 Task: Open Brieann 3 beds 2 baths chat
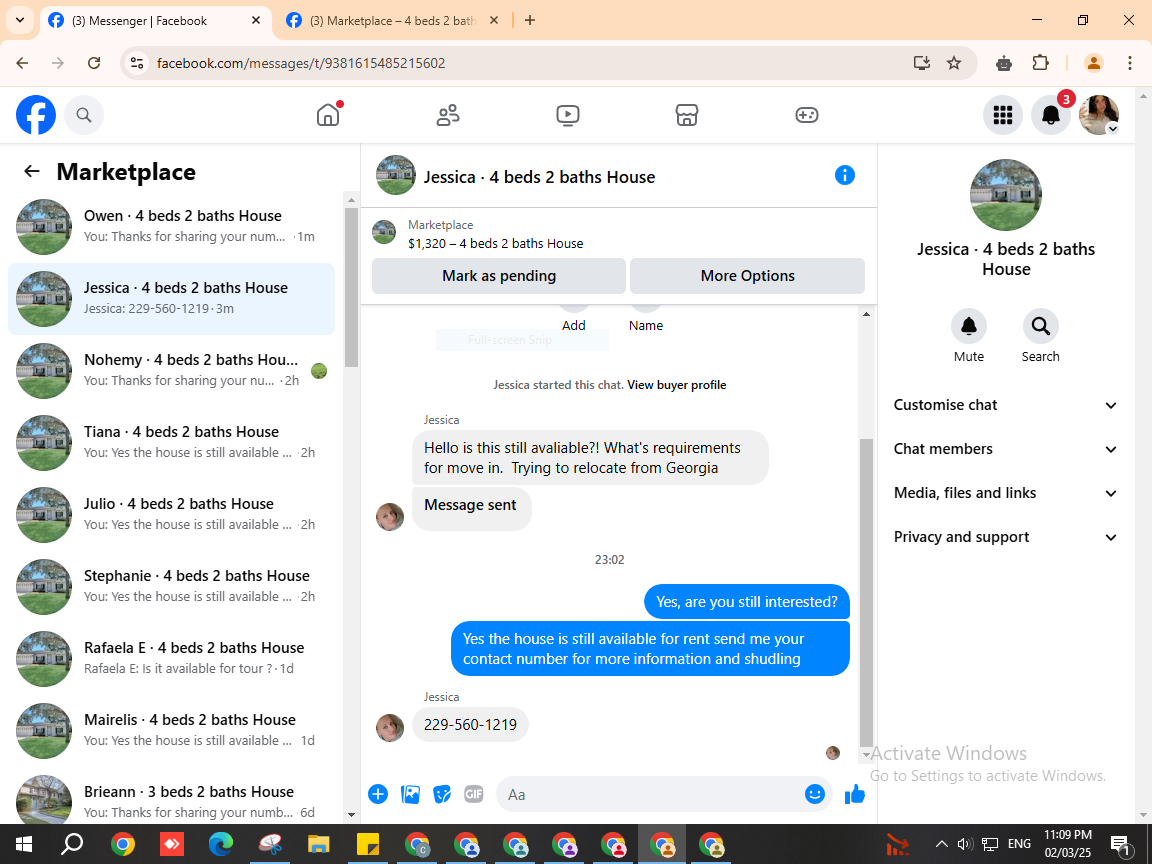pyautogui.click(x=171, y=798)
